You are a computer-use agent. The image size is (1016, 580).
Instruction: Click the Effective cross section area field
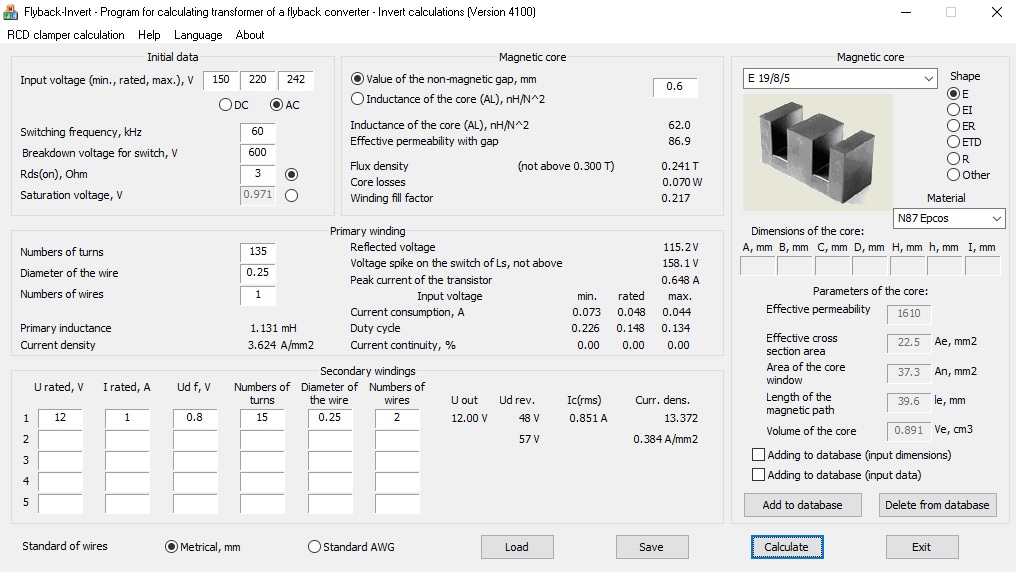tap(908, 342)
